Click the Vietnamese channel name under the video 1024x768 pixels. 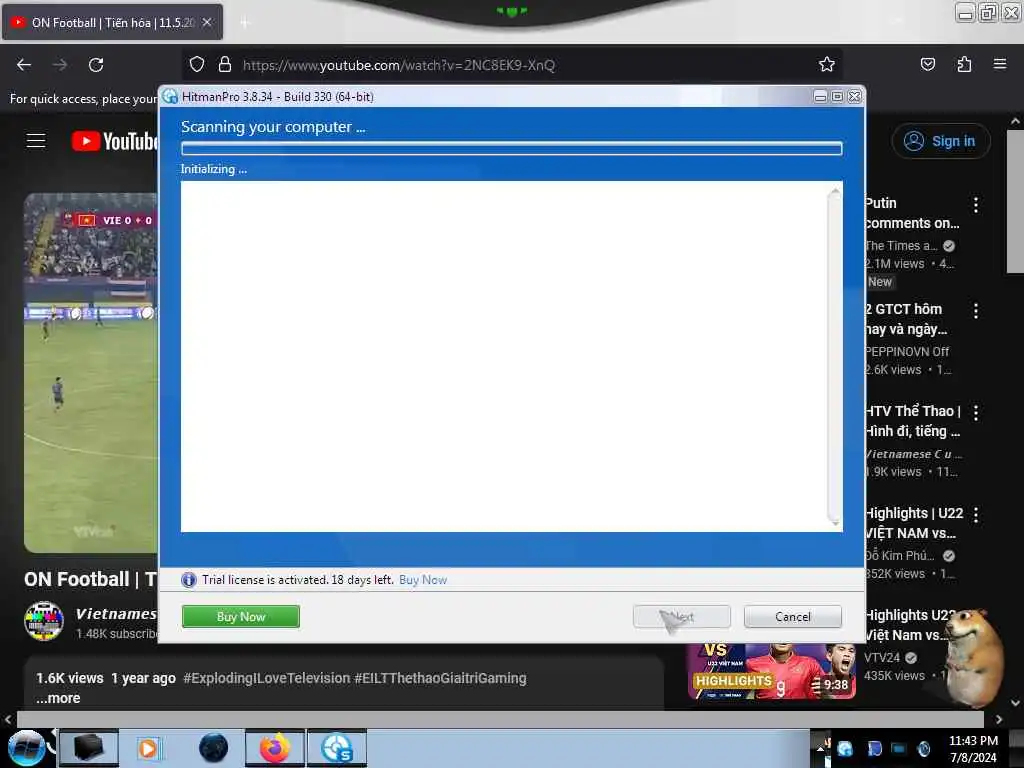(x=116, y=613)
